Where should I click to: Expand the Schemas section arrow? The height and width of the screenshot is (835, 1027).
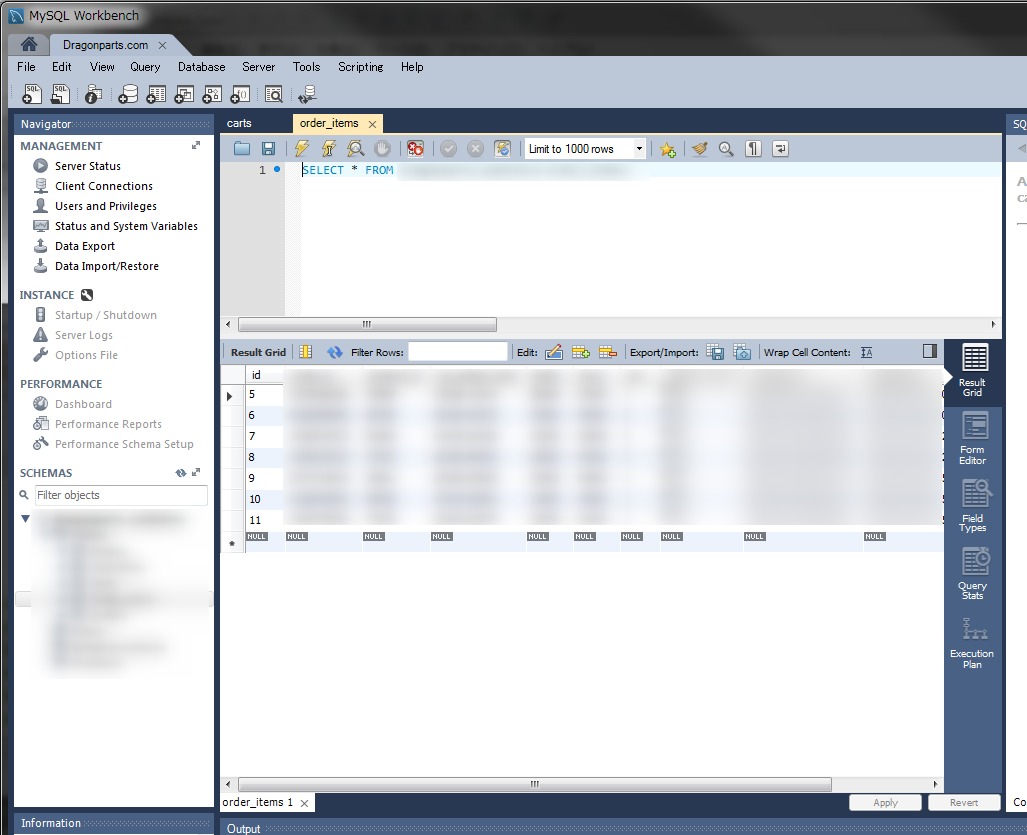[x=196, y=472]
